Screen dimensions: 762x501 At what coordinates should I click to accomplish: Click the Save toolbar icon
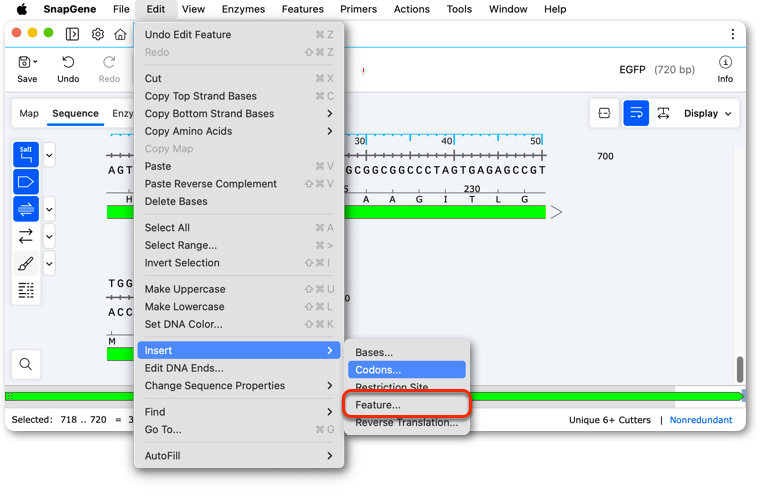click(x=24, y=62)
